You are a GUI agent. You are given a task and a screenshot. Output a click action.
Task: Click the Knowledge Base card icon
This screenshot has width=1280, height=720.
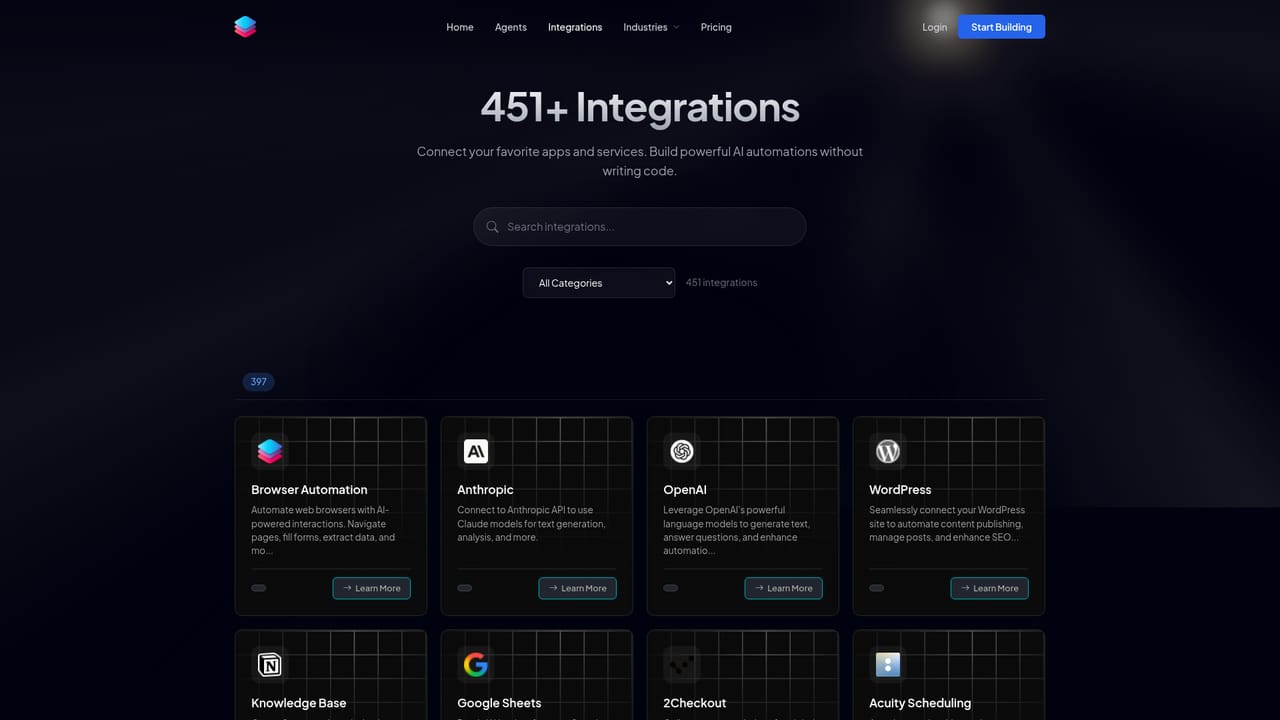click(270, 665)
